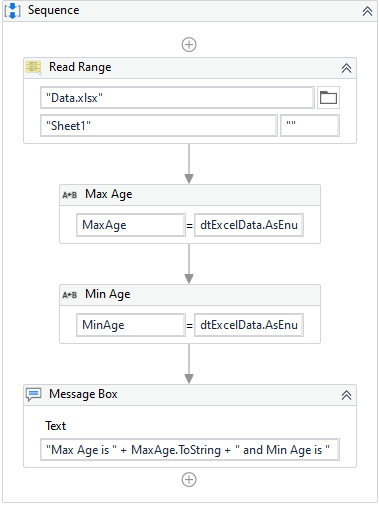Select the Message Box title text
The height and width of the screenshot is (506, 379).
83,394
